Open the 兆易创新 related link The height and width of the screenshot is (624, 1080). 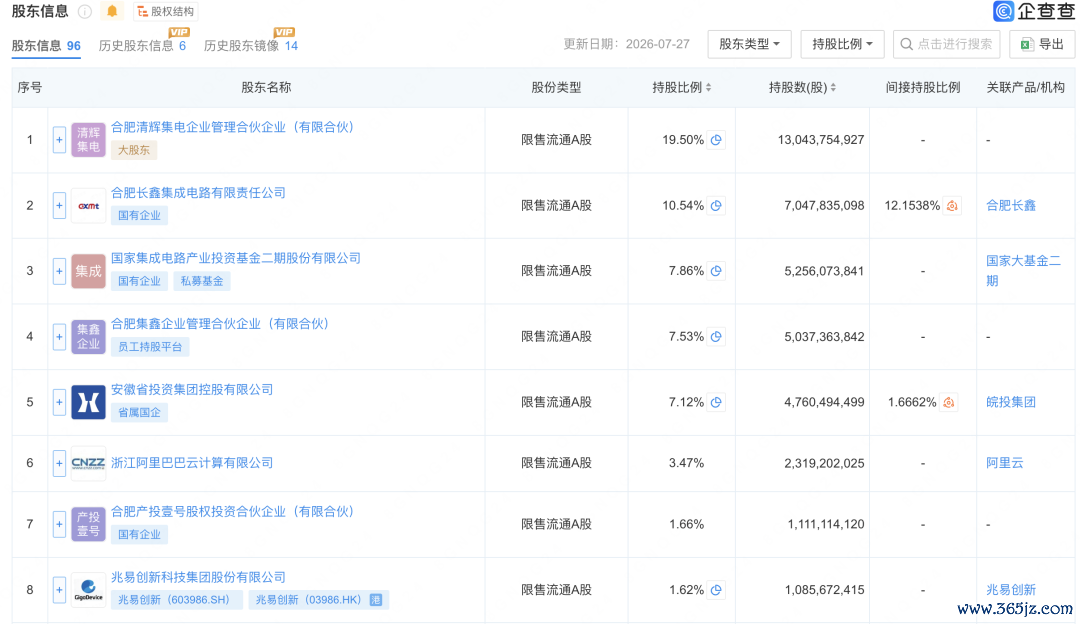coord(1010,590)
